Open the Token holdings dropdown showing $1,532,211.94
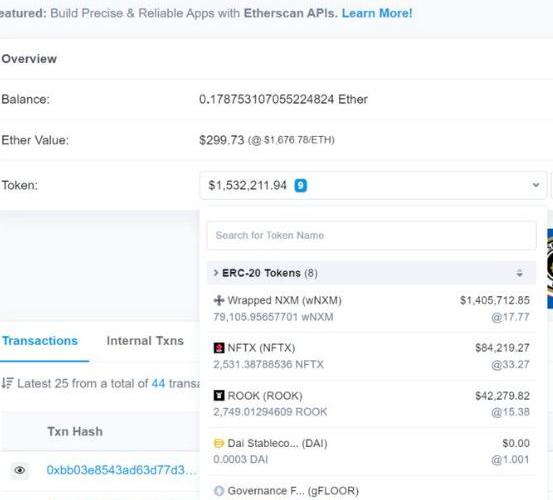 click(x=373, y=185)
